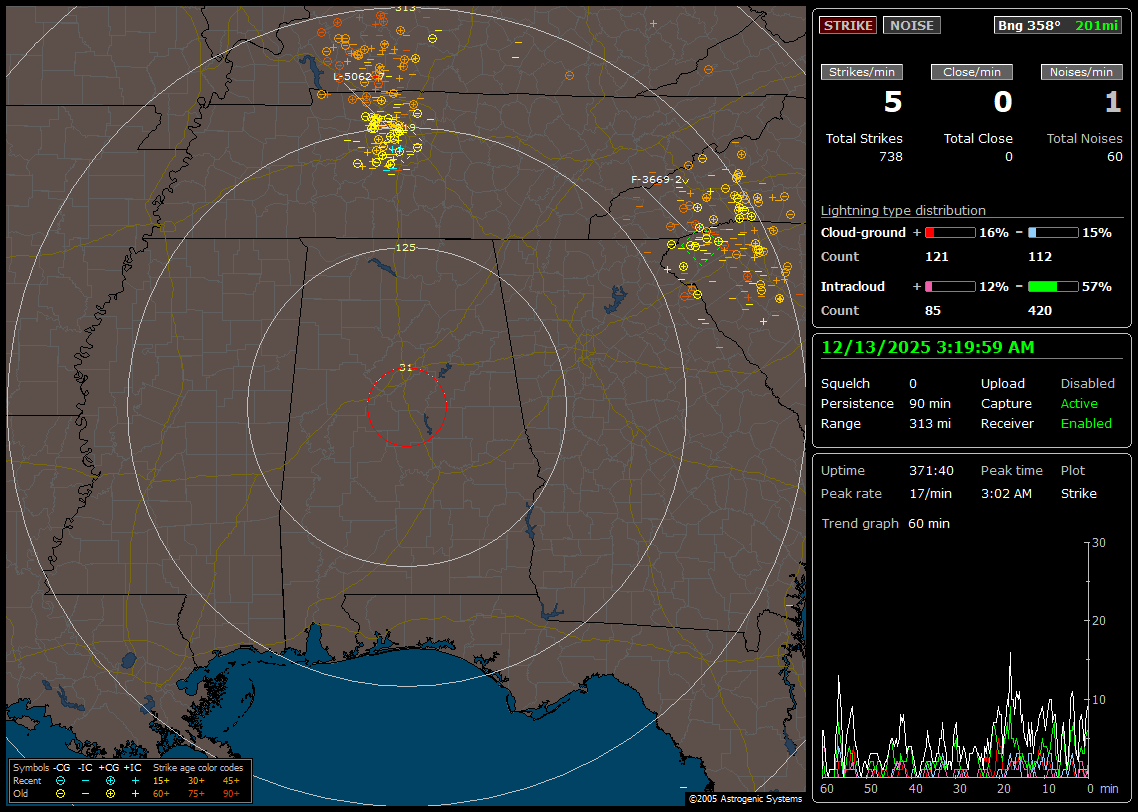Click the recent -CG symbol in legend
1138x812 pixels.
[x=61, y=780]
